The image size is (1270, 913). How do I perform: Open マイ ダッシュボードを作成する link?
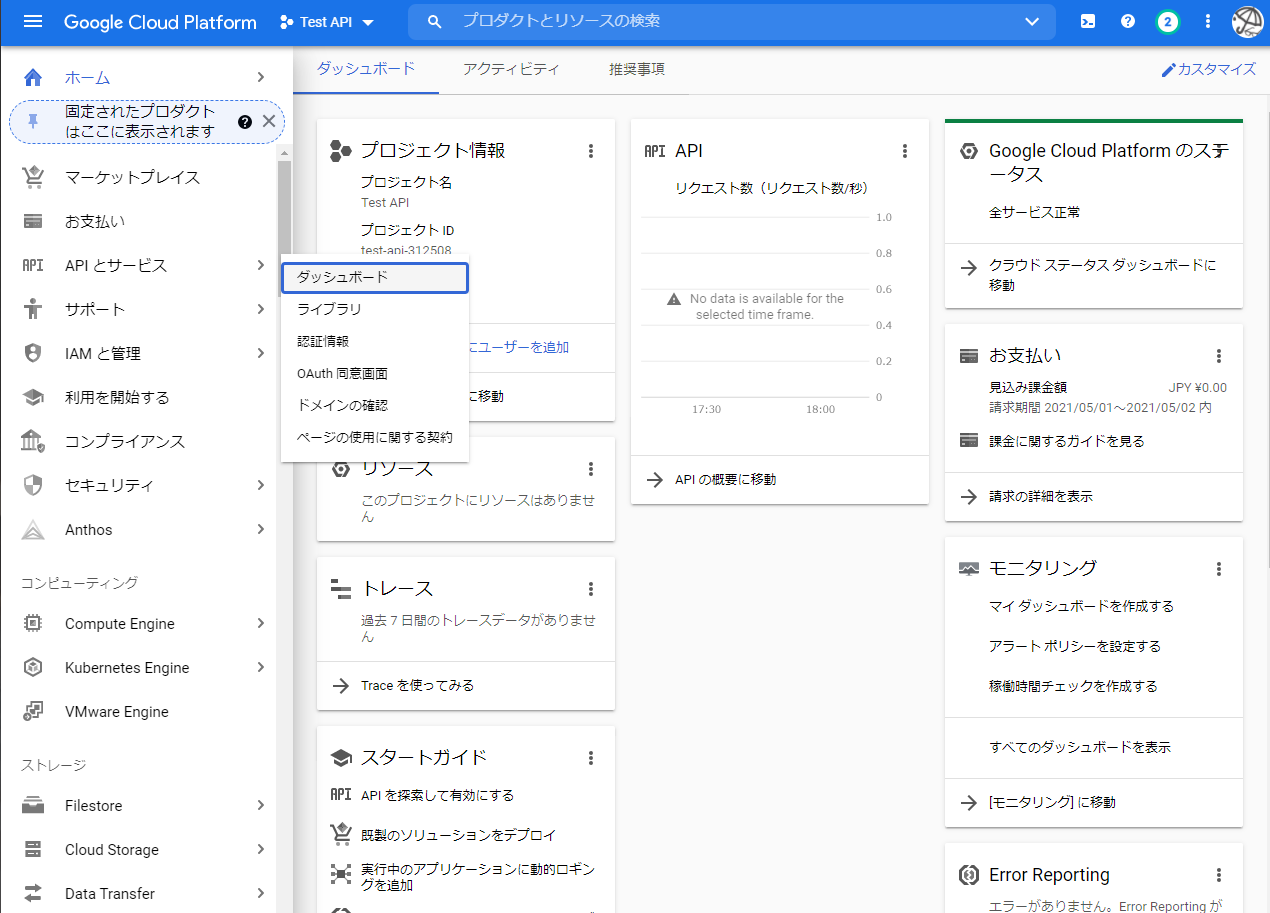click(x=1081, y=607)
